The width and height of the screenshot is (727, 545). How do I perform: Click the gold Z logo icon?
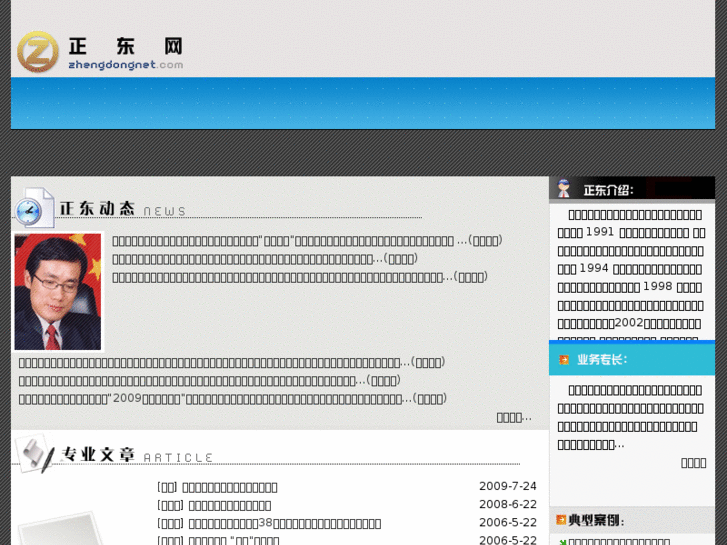38,51
